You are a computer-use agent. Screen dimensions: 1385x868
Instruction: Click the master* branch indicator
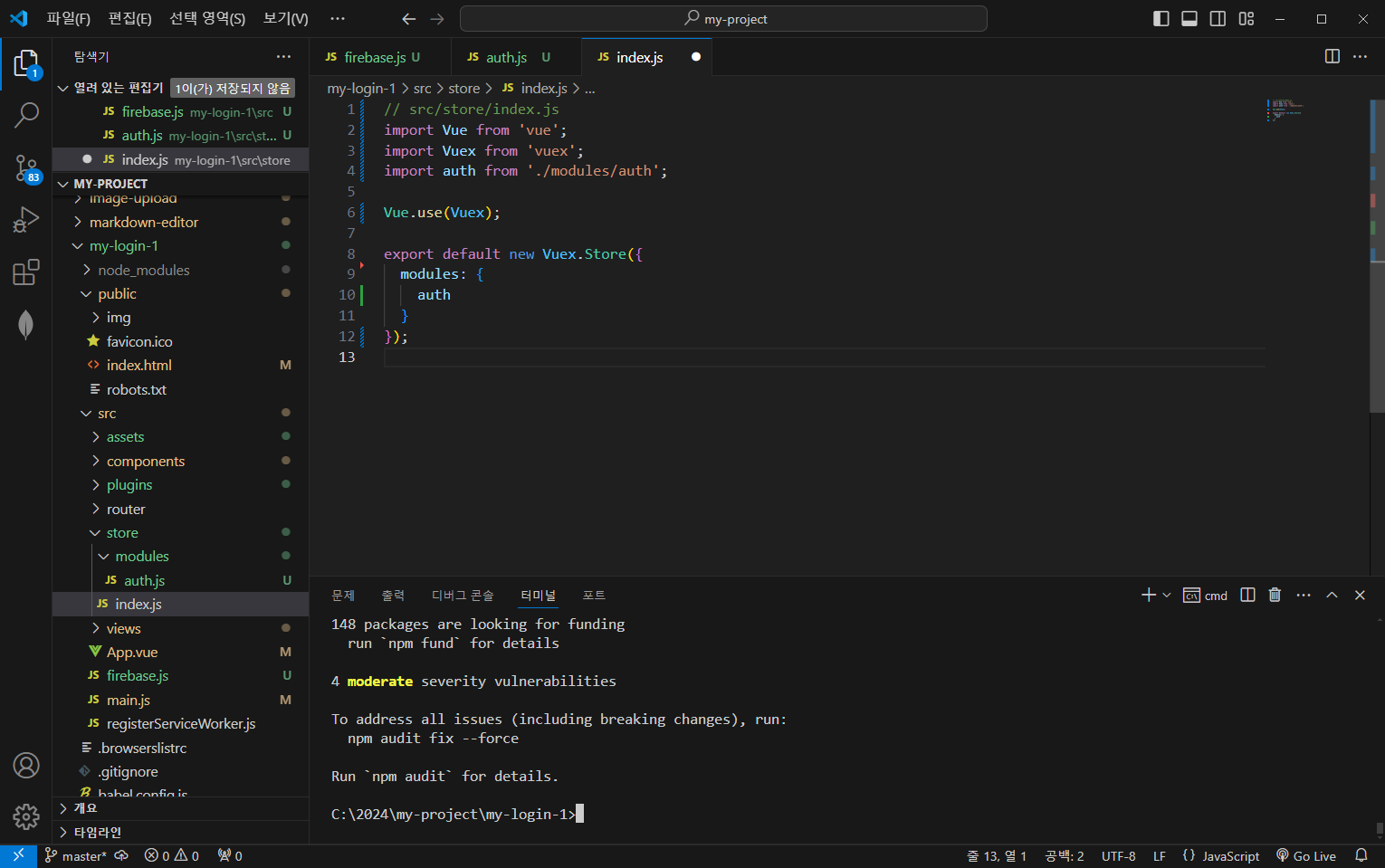pyautogui.click(x=76, y=855)
